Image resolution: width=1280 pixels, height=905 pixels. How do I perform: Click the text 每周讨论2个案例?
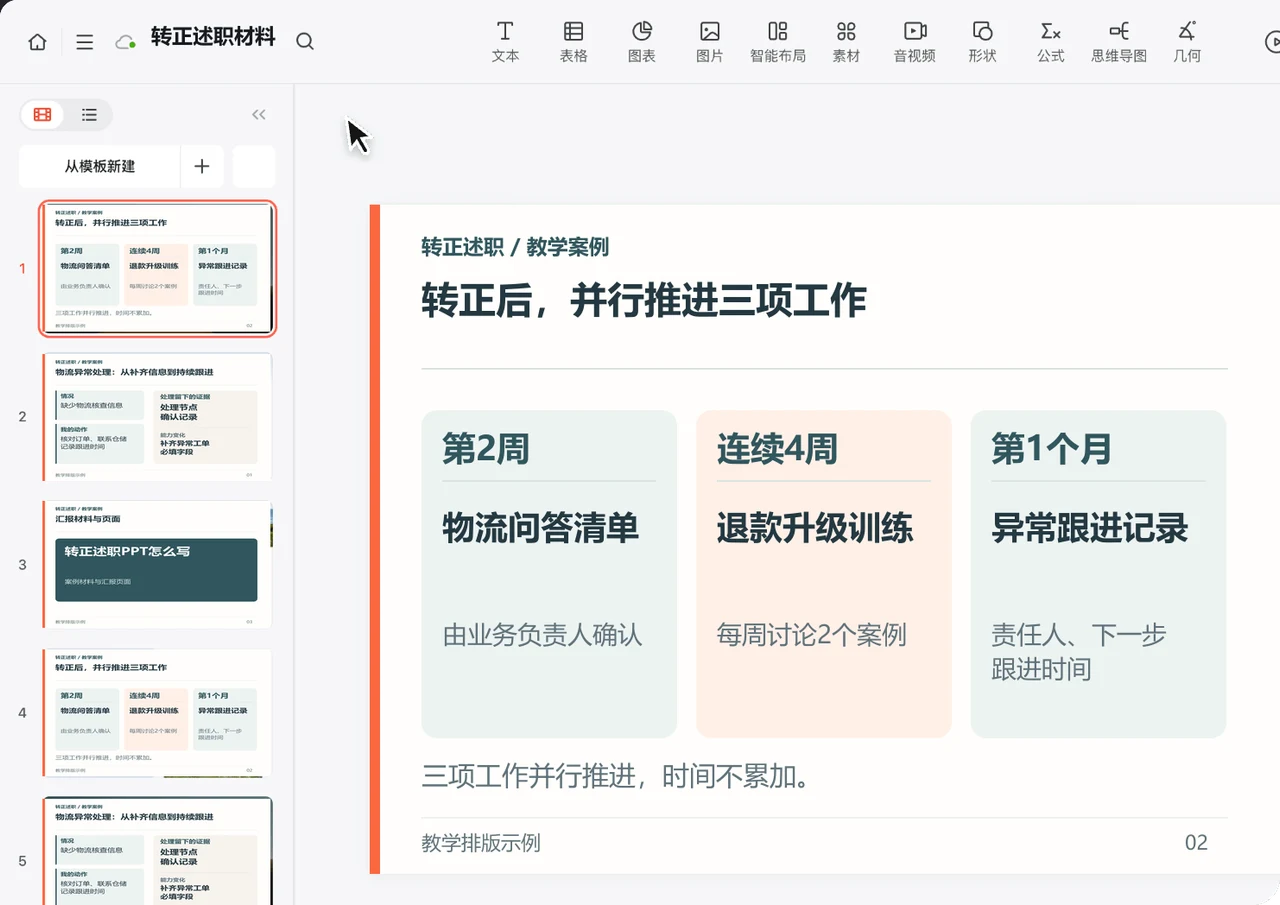(812, 635)
